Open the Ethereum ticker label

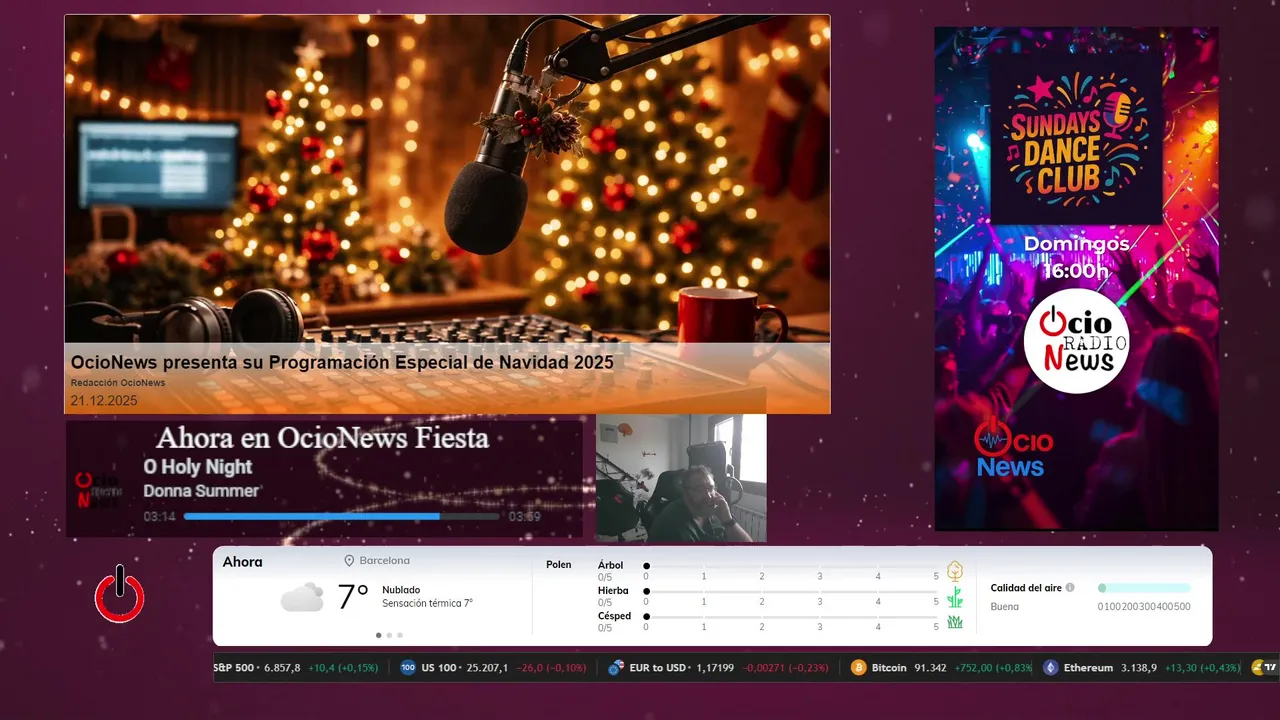coord(1088,668)
